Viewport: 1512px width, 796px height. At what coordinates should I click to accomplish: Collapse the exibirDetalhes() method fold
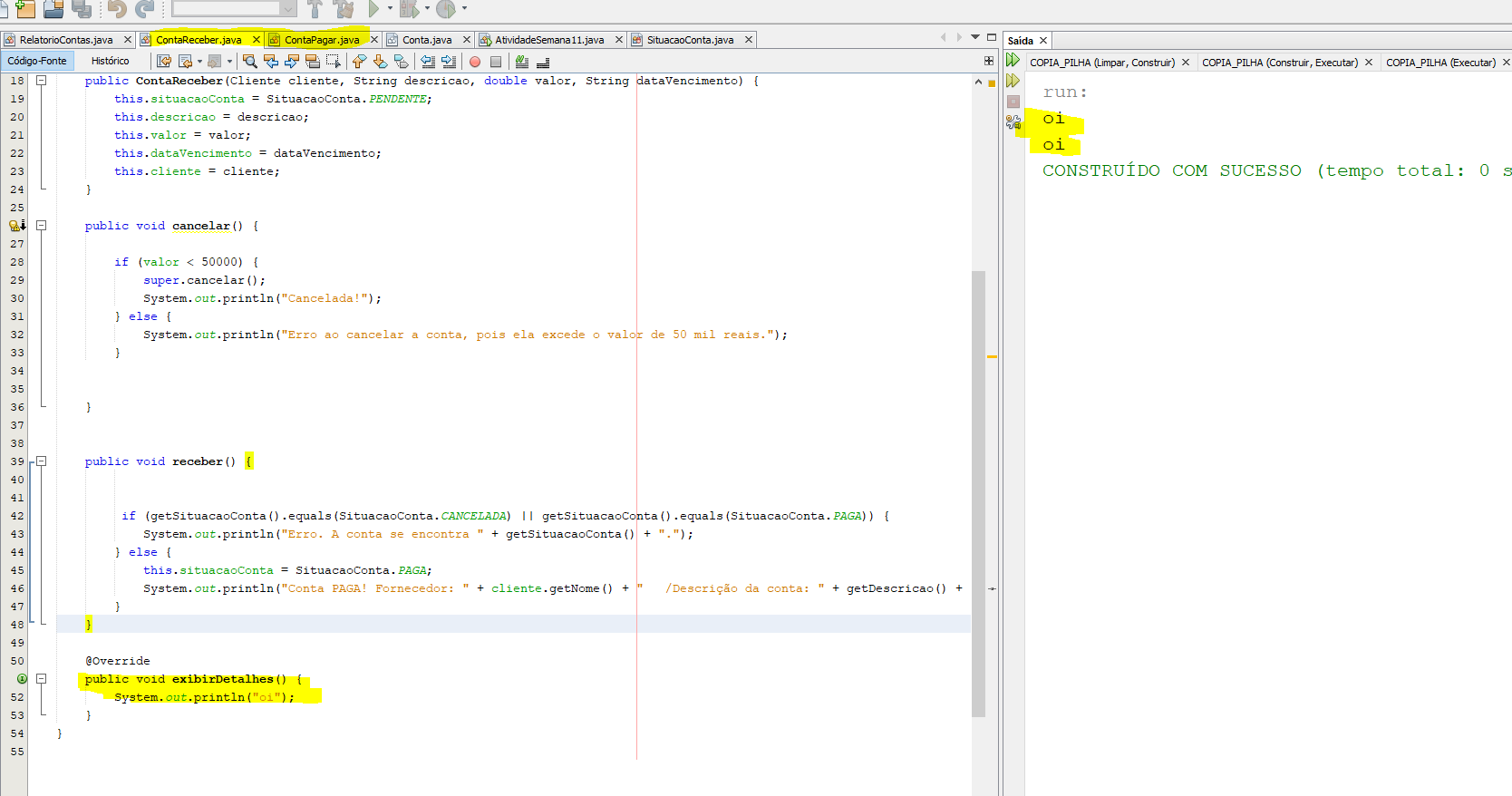click(41, 679)
